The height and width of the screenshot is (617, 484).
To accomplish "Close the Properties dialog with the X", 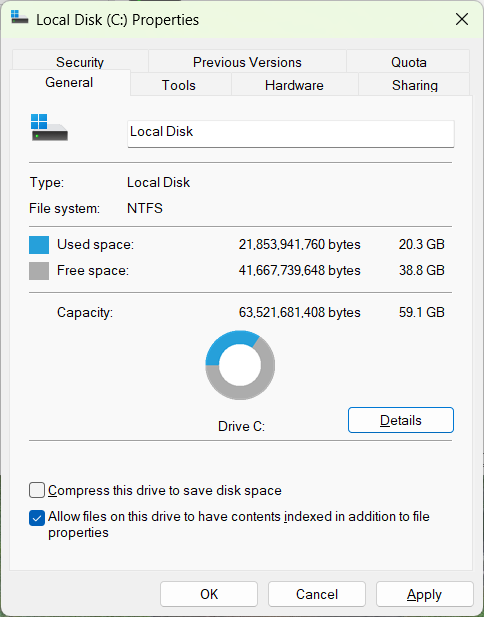I will 462,19.
